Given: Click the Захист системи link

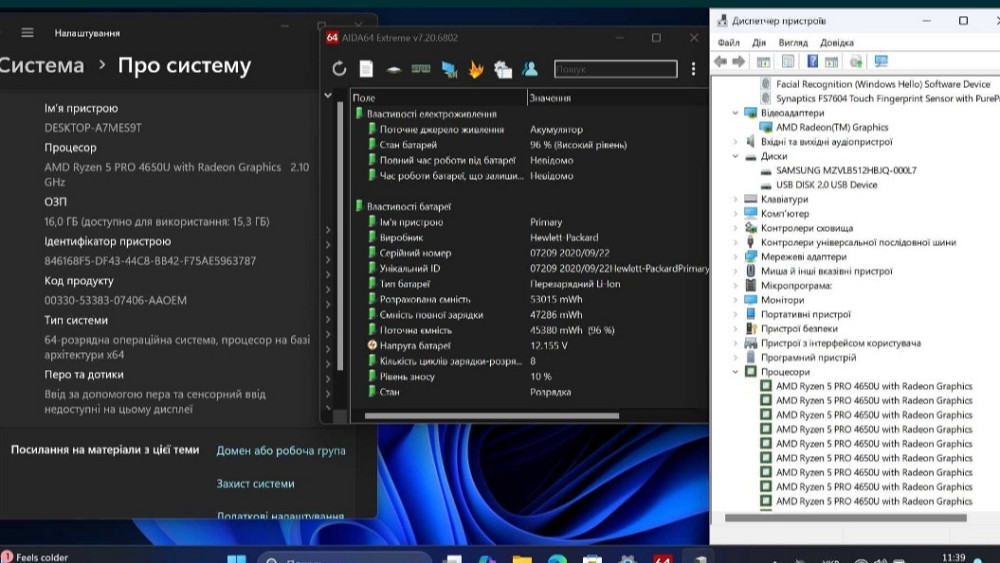Looking at the screenshot, I should click(x=256, y=484).
